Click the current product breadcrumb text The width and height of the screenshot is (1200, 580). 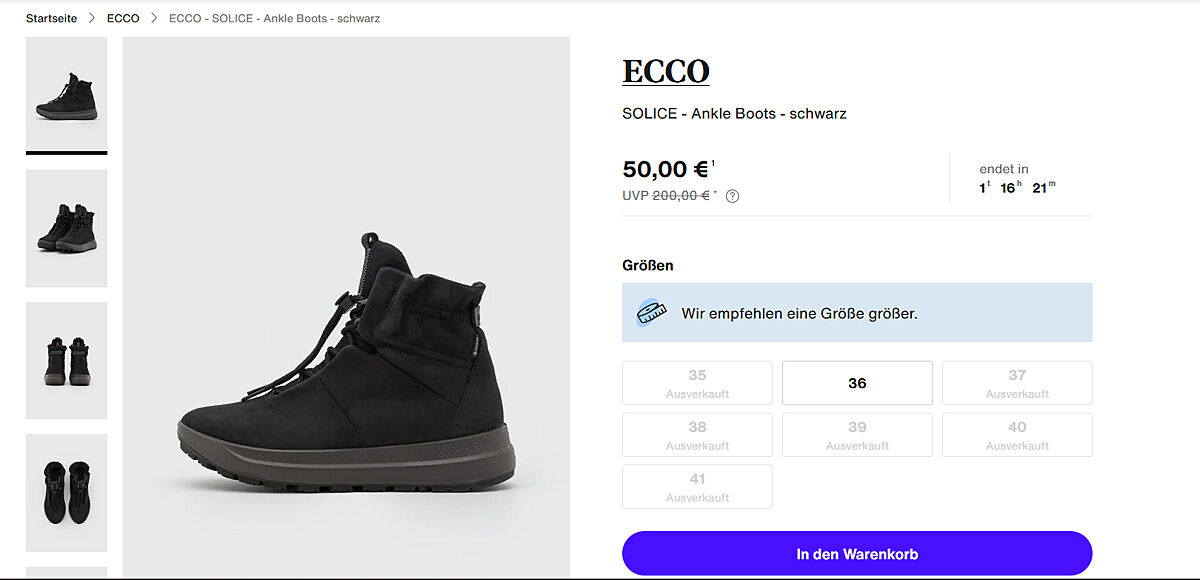pyautogui.click(x=274, y=19)
